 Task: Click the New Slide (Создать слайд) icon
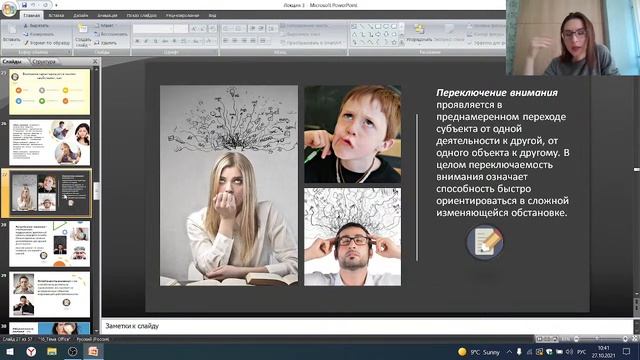(83, 29)
